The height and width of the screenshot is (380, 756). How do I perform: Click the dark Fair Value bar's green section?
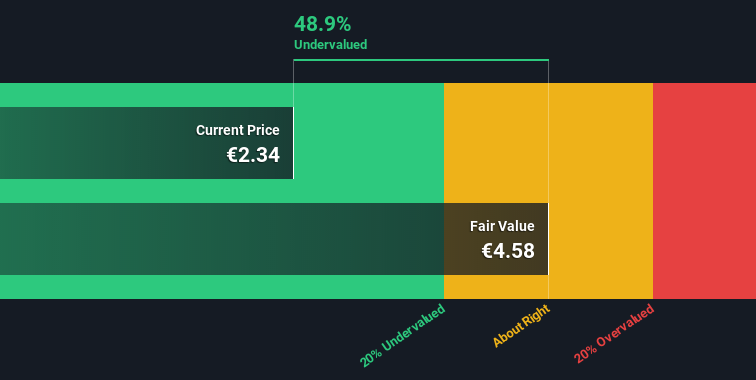pos(222,239)
